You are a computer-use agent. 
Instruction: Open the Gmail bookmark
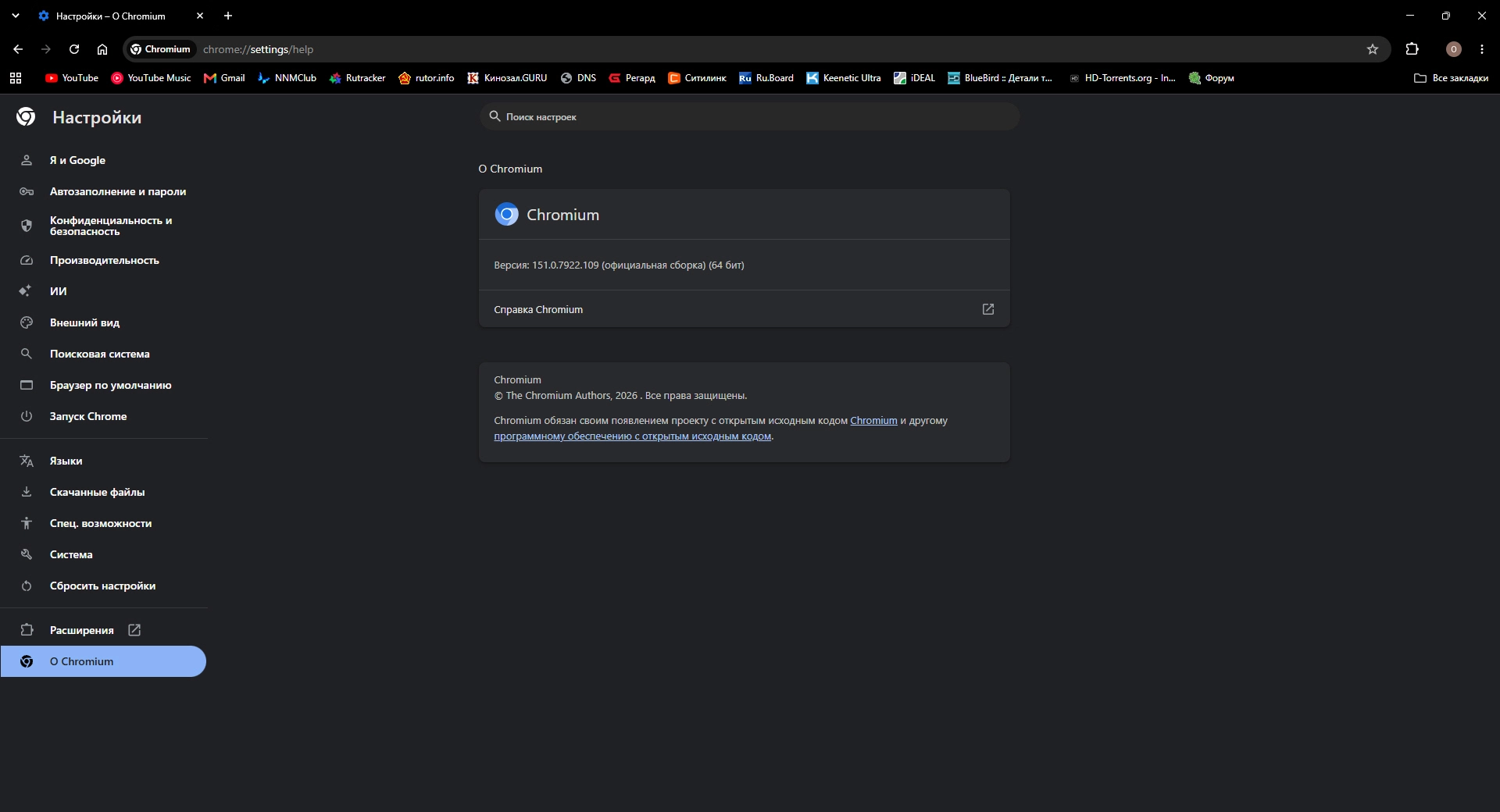coord(224,78)
